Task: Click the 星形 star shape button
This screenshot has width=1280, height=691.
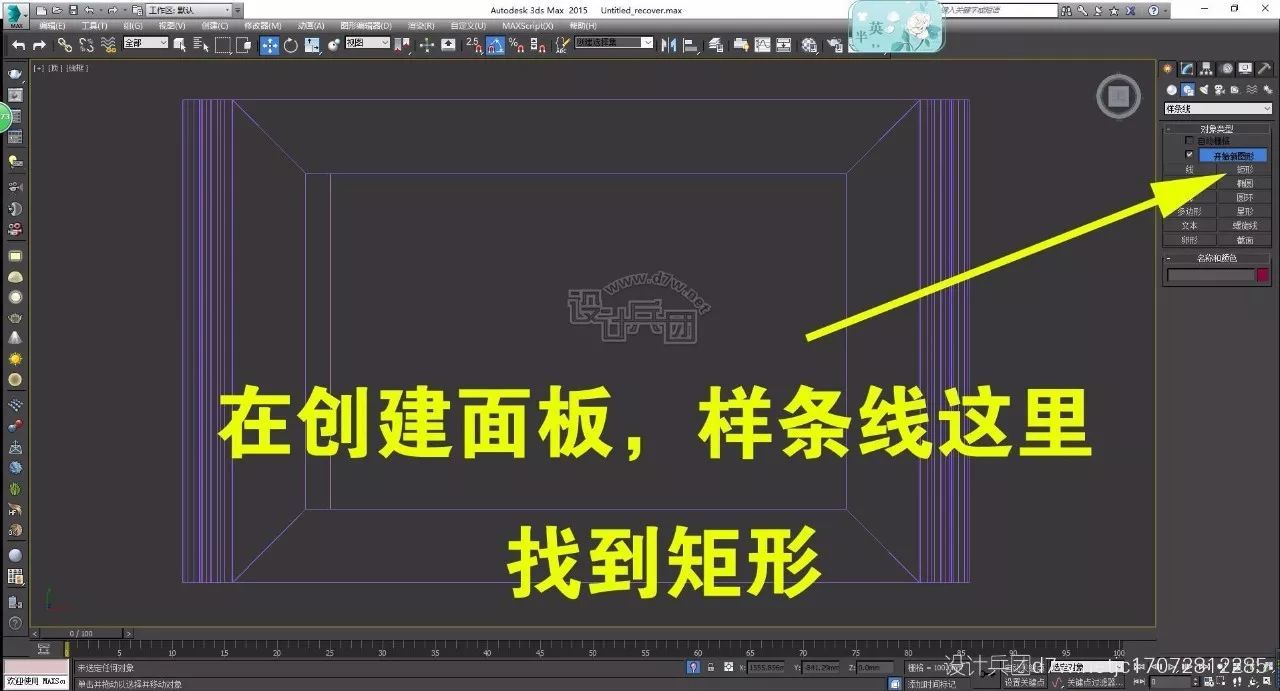Action: [1245, 211]
